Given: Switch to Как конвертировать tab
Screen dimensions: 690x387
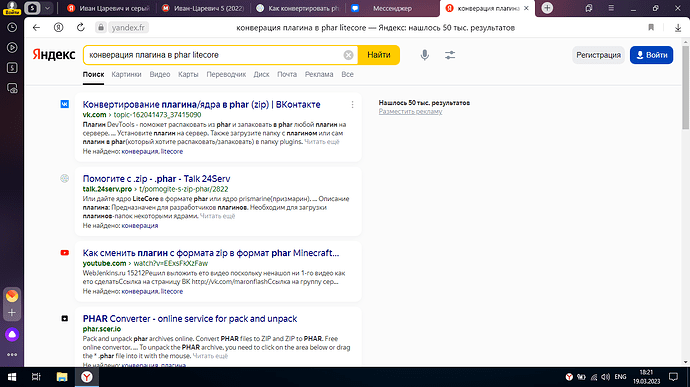Looking at the screenshot, I should pyautogui.click(x=298, y=8).
